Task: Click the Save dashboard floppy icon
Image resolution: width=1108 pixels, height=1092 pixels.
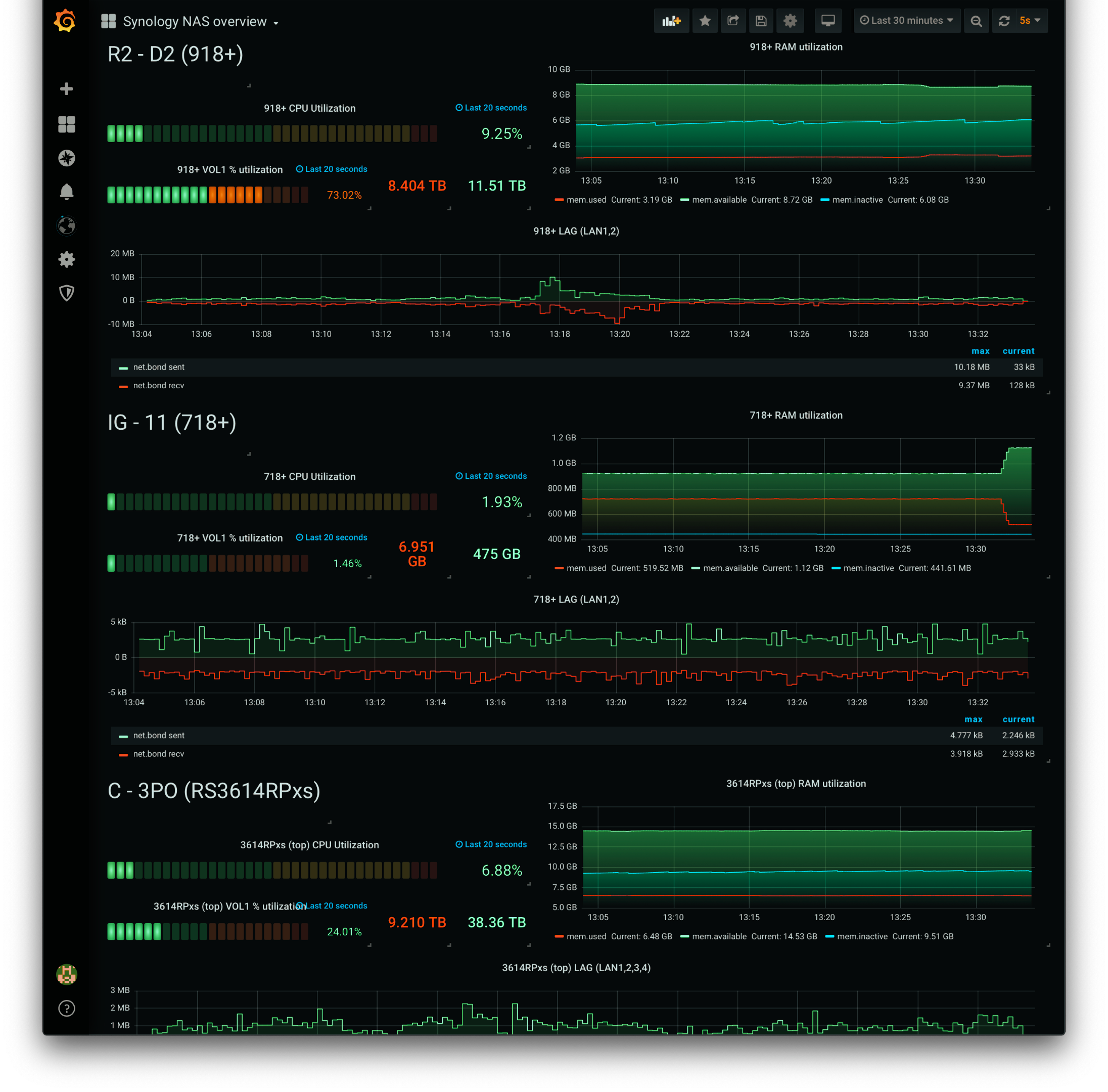Action: click(761, 21)
